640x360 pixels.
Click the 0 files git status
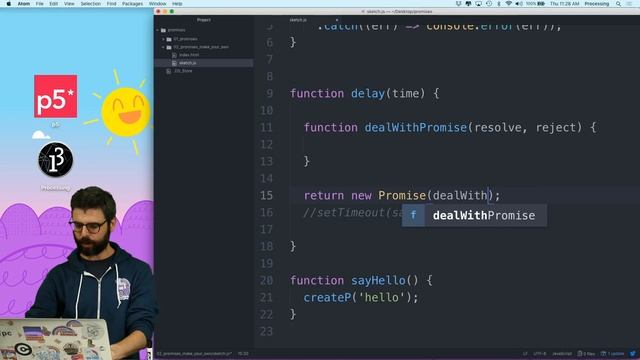click(x=586, y=354)
